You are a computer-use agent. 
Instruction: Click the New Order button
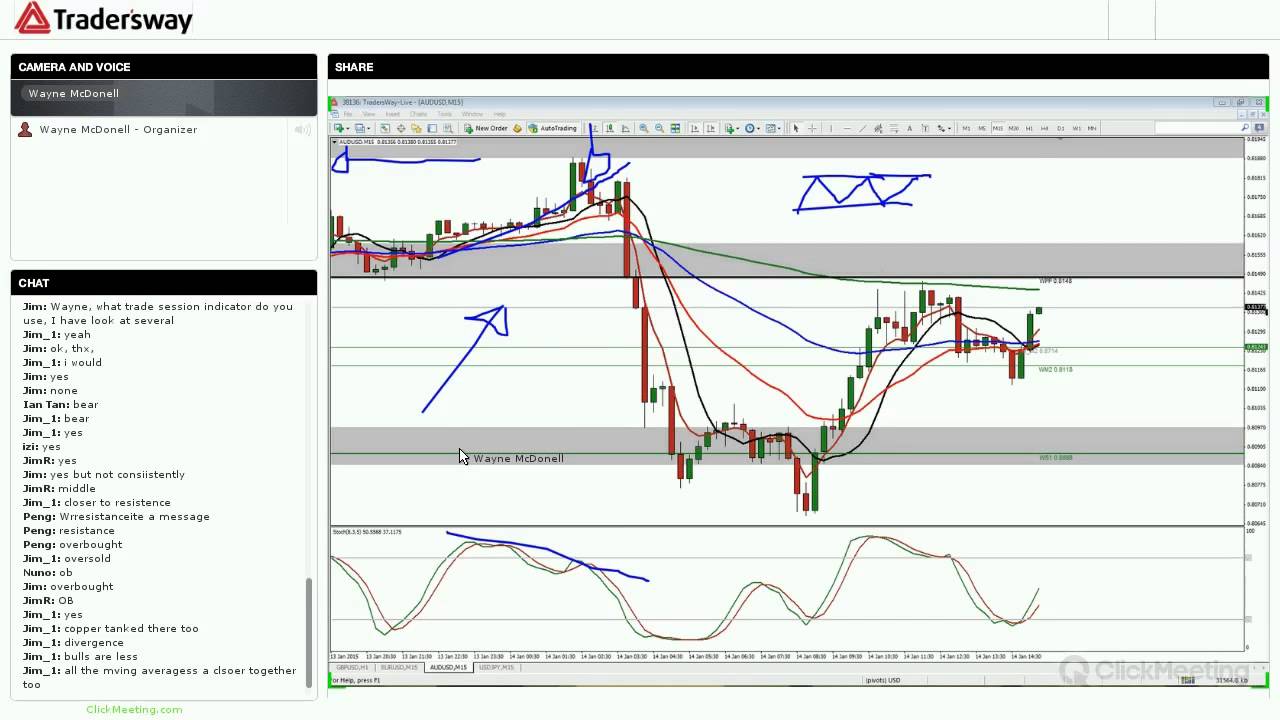[486, 128]
